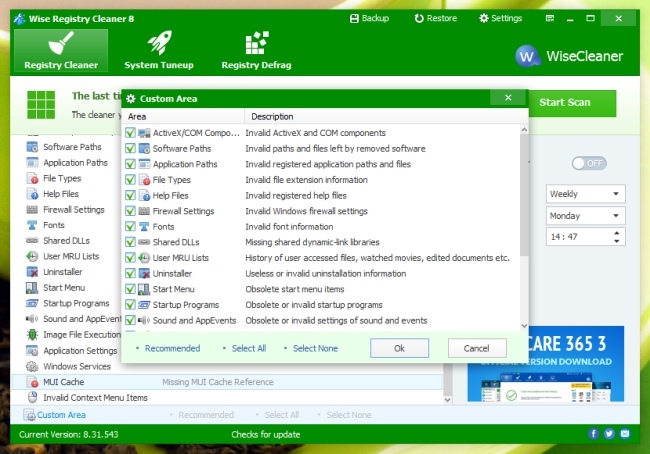Click Startup Programs icon in dialog list
The height and width of the screenshot is (454, 650).
click(144, 305)
